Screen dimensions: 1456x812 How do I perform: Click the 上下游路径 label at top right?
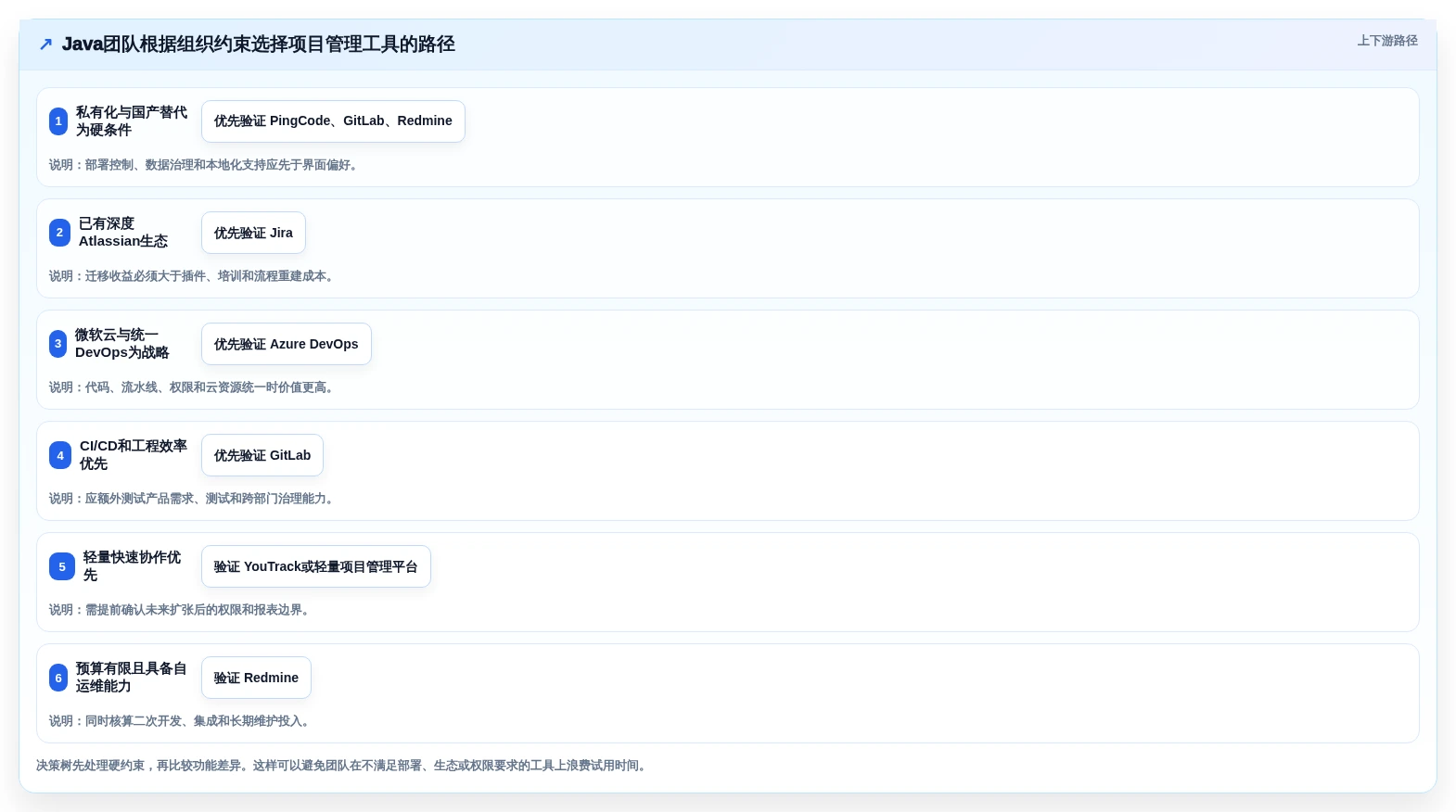click(1387, 41)
